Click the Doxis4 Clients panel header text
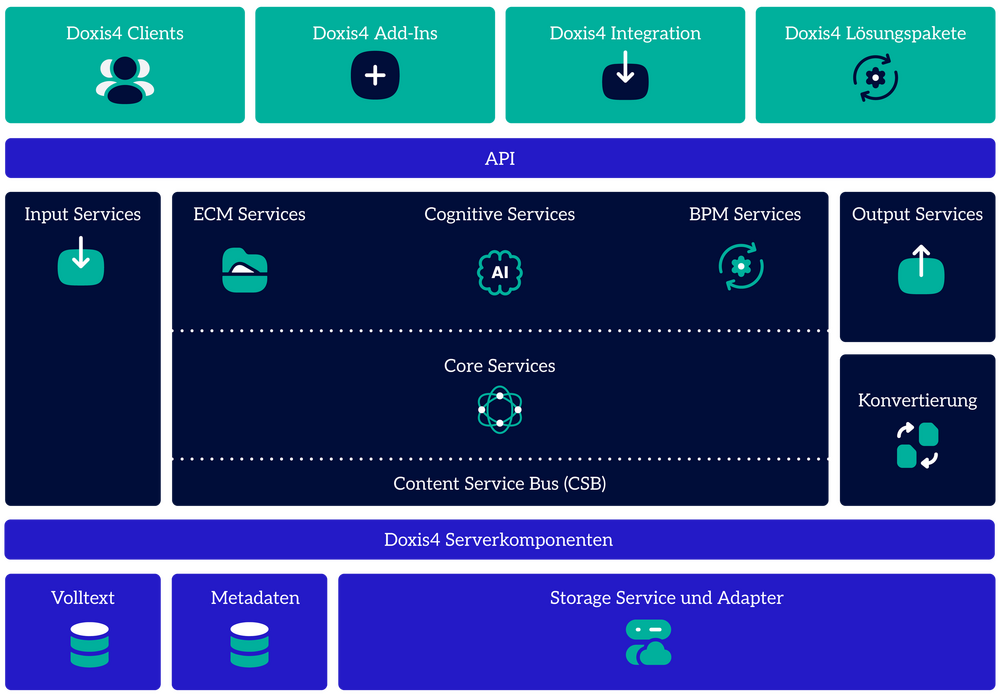 click(124, 32)
